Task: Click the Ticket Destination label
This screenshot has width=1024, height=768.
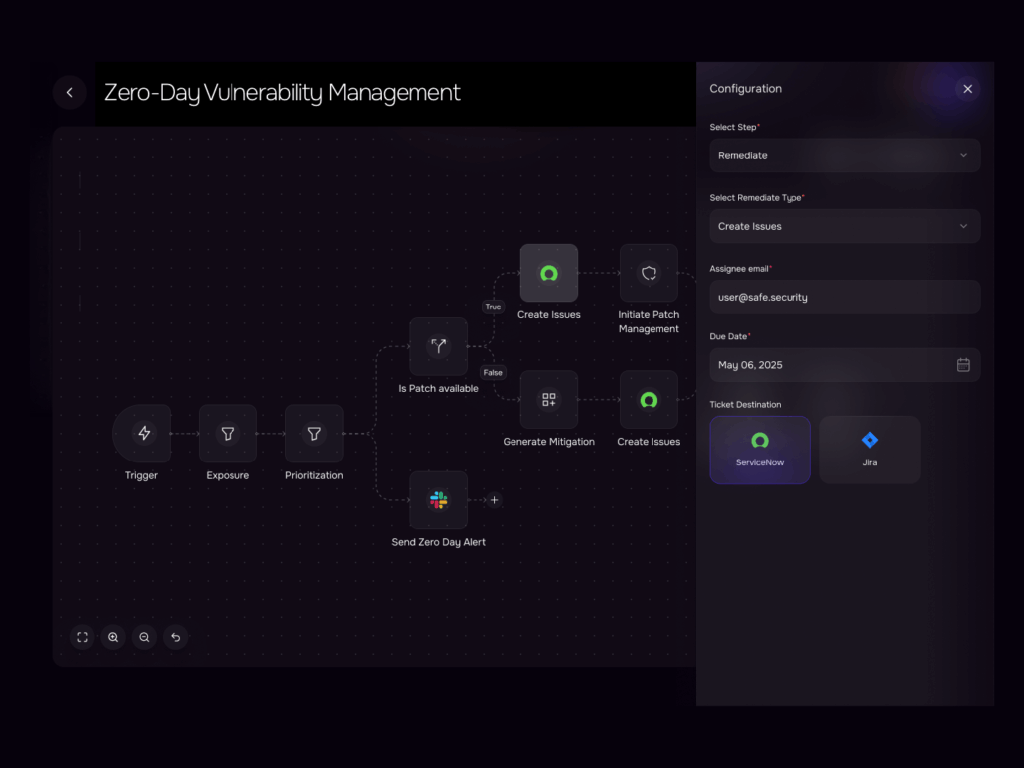Action: tap(745, 405)
